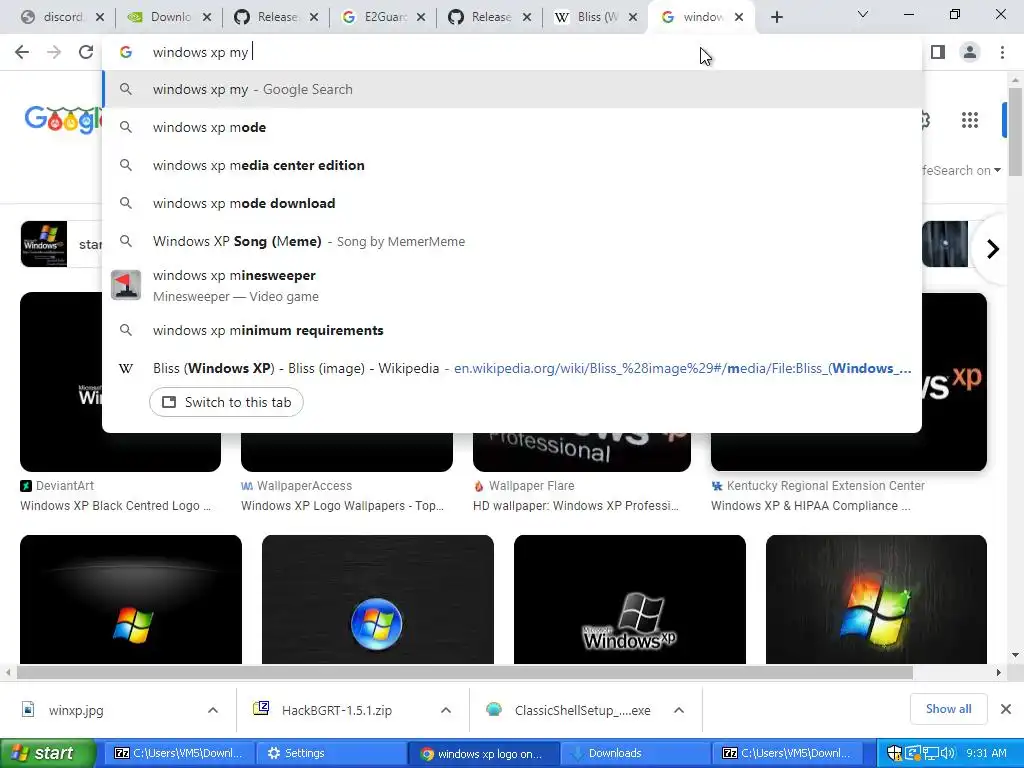Open the Start menu
The width and height of the screenshot is (1024, 768).
pyautogui.click(x=46, y=754)
